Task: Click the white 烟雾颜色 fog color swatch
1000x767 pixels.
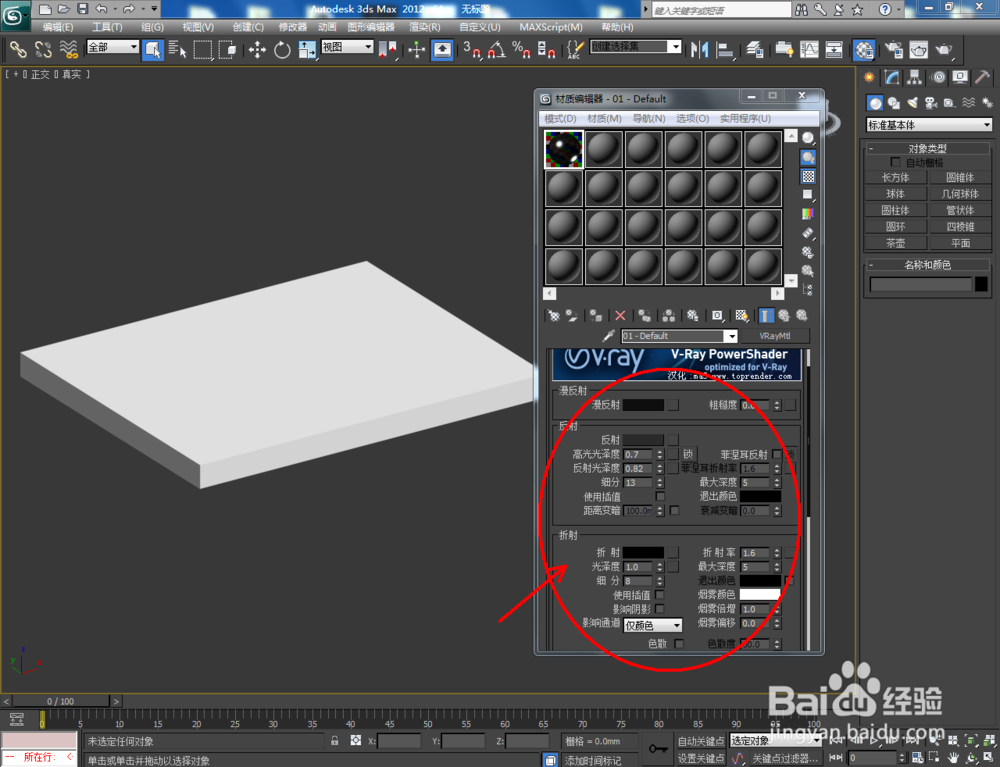Action: pyautogui.click(x=760, y=595)
